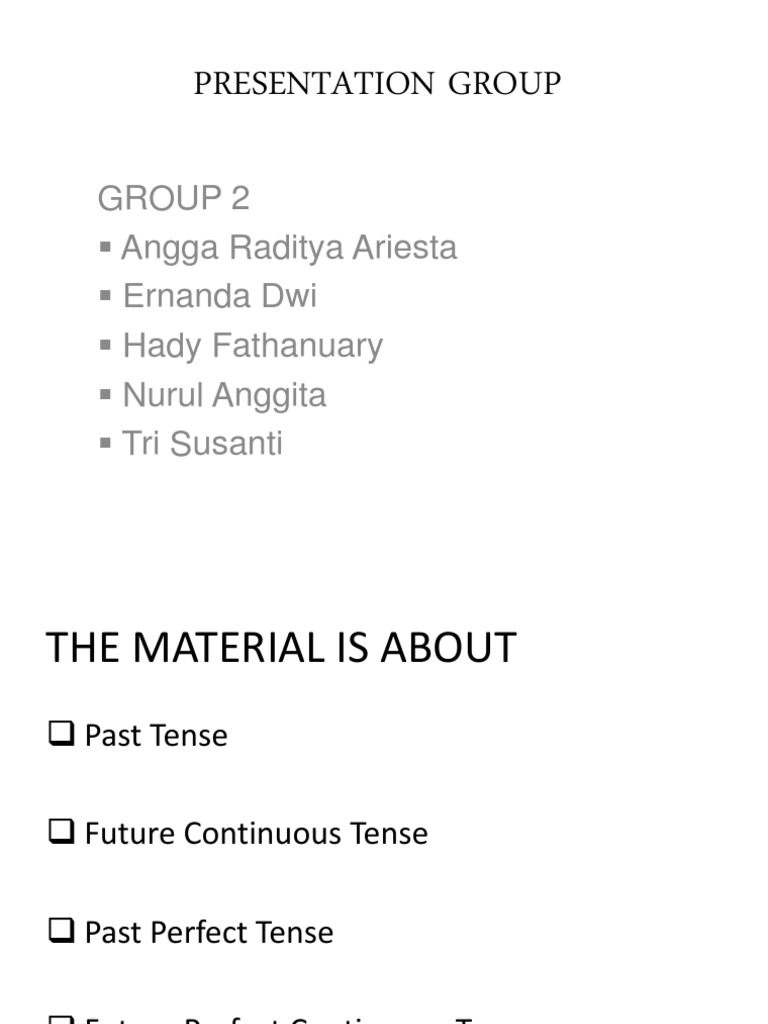Check the Past Tense checkbox
Screen dimensions: 768x1024
(61, 735)
